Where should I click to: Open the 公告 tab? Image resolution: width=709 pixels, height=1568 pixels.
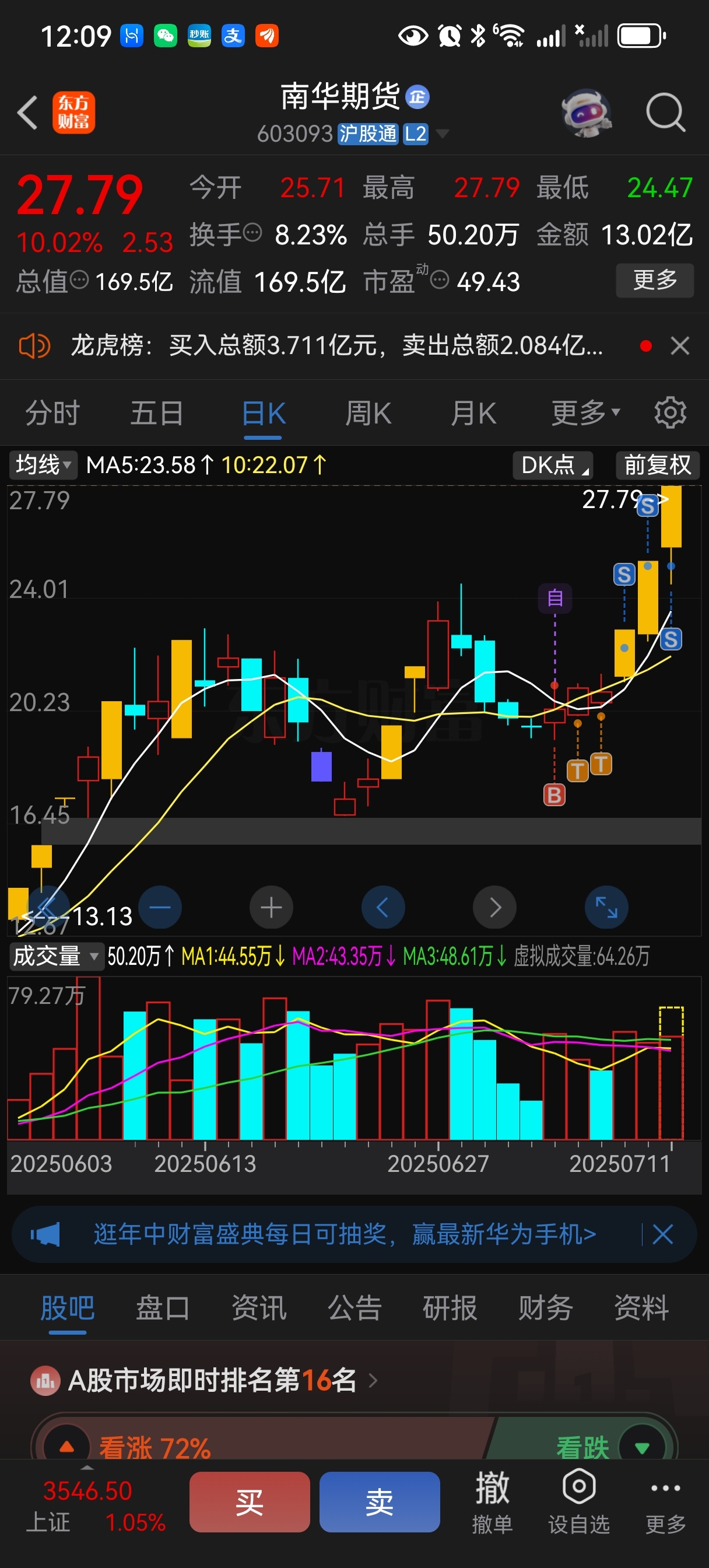point(354,1307)
